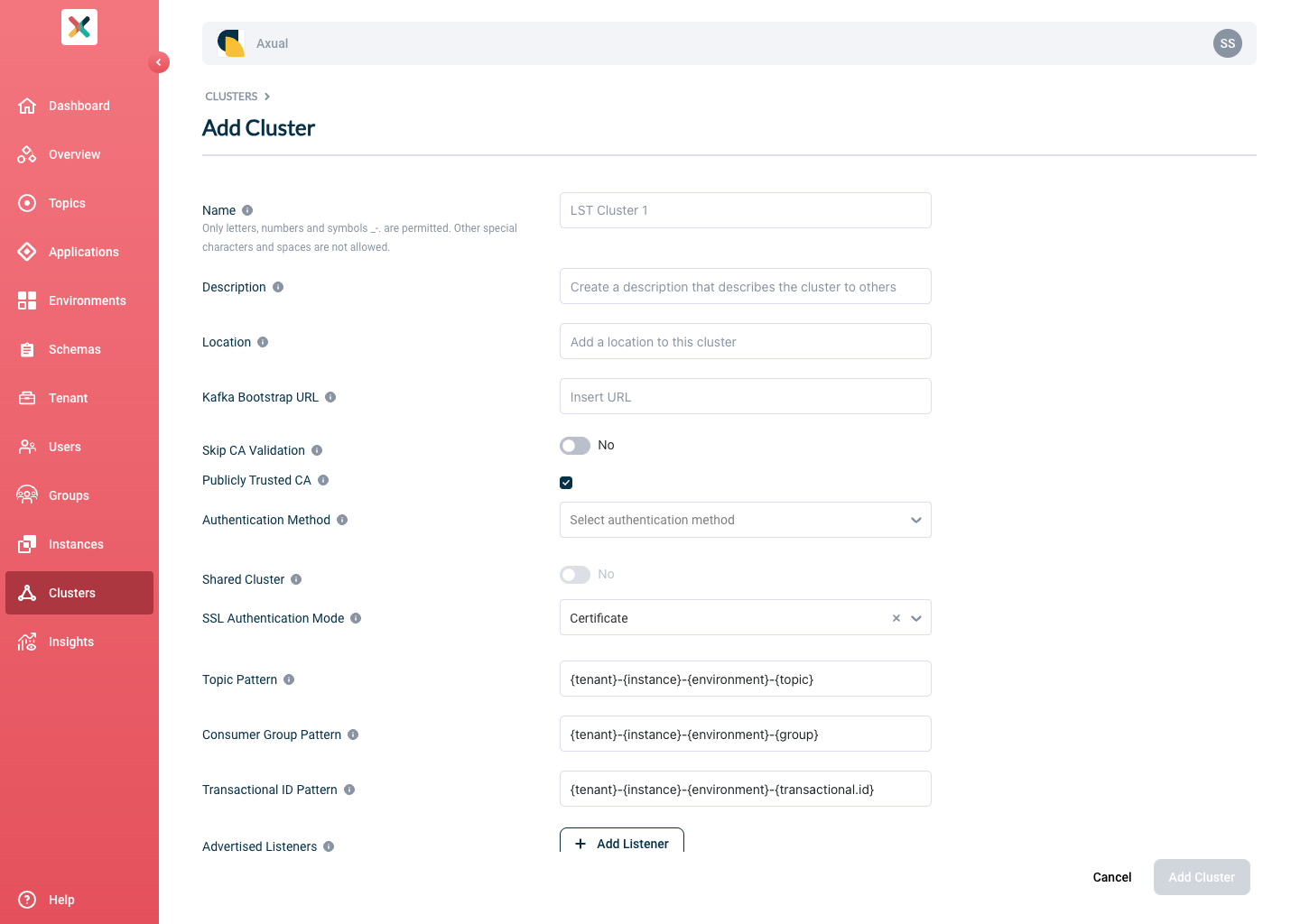Click the Clusters icon in the sidebar
Screen dimensions: 1300x924
click(x=27, y=593)
